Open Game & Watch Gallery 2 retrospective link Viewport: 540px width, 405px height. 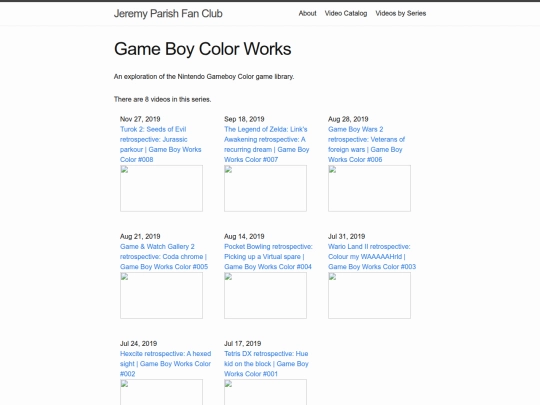click(164, 257)
